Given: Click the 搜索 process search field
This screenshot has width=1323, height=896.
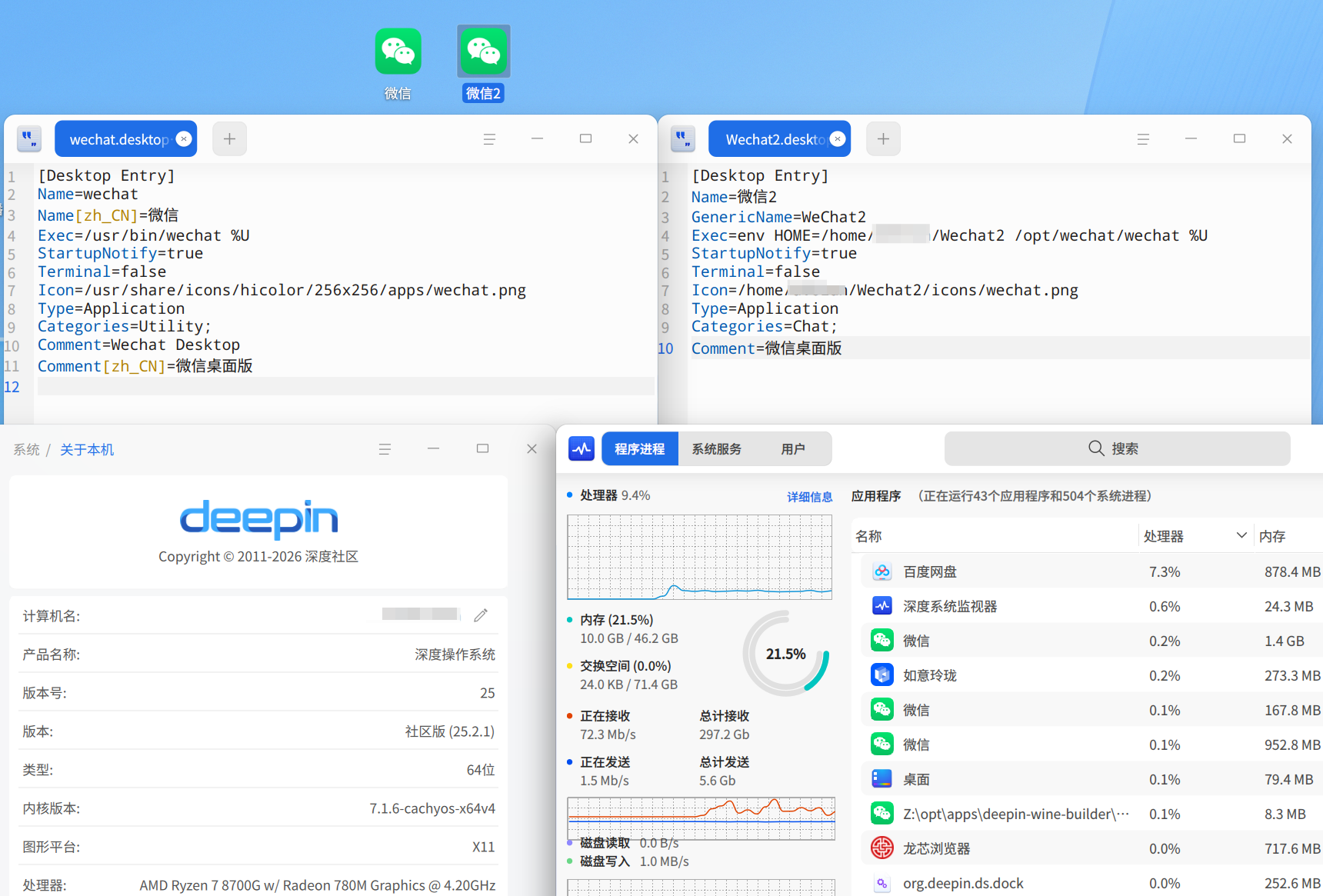Looking at the screenshot, I should [x=1117, y=448].
